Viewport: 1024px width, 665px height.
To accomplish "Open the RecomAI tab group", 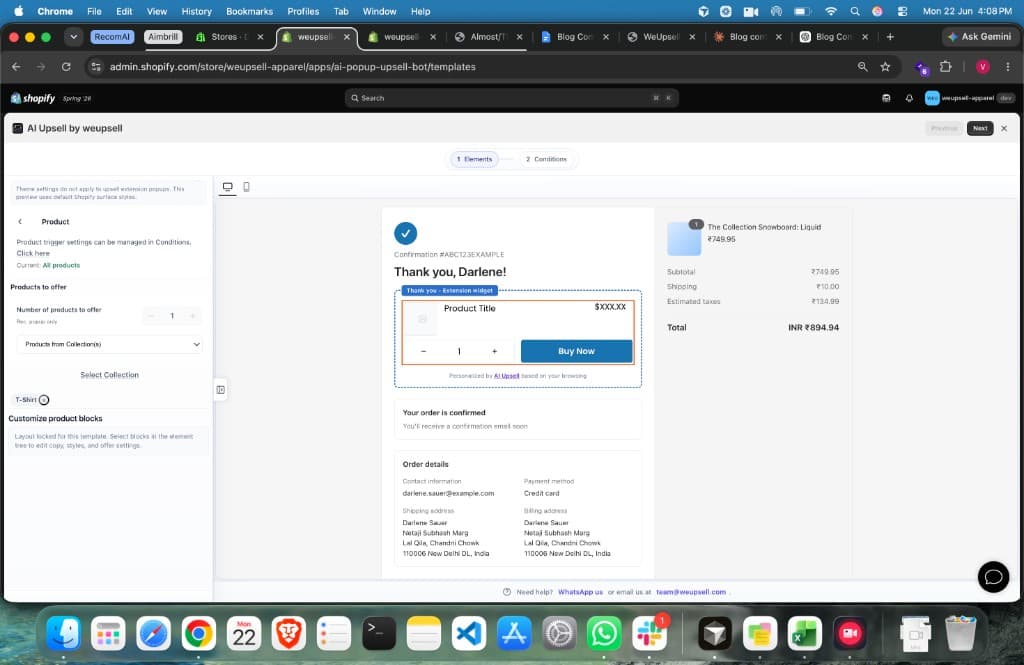I will pos(112,37).
